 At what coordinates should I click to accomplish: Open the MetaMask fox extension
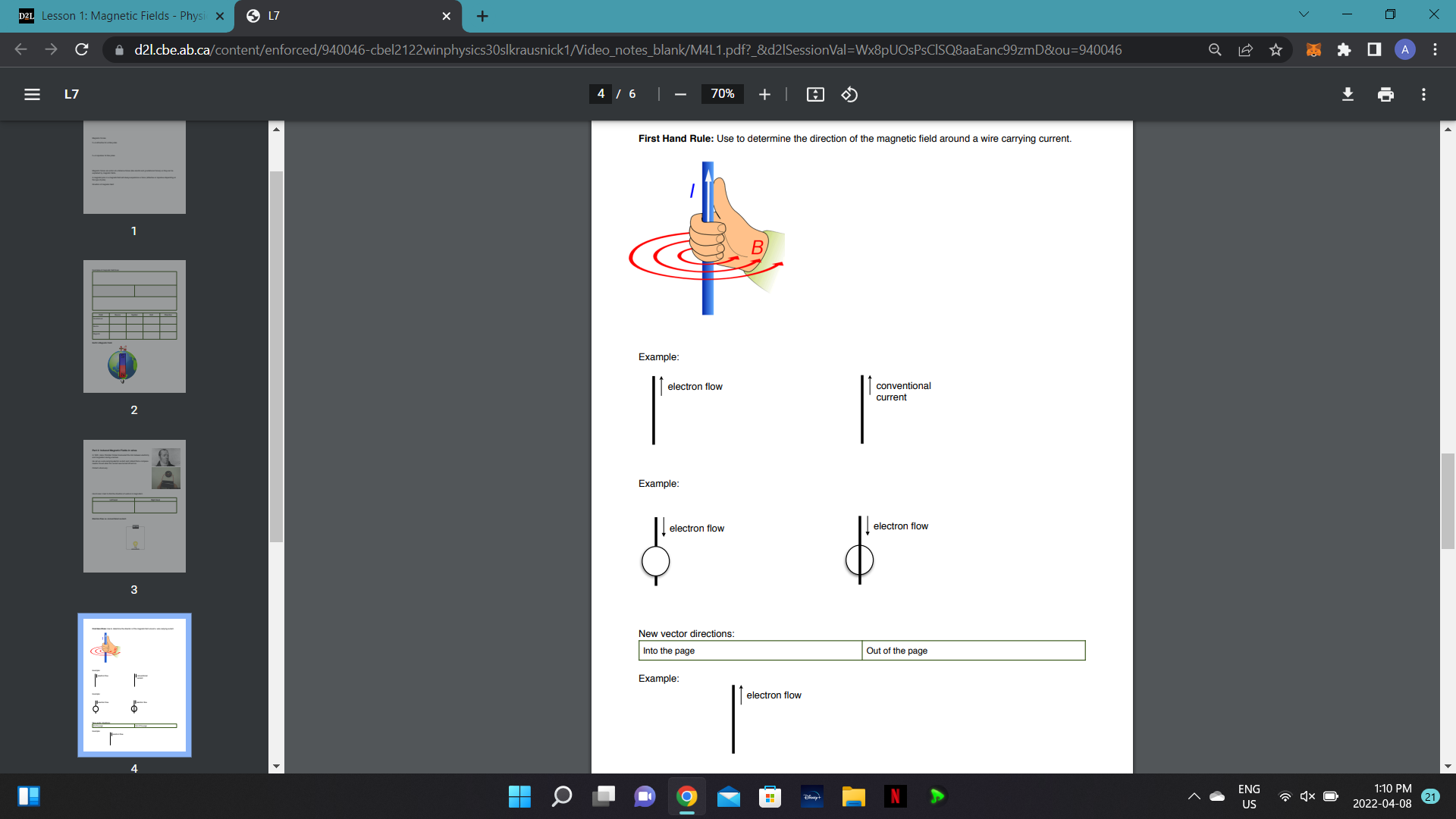coord(1313,49)
